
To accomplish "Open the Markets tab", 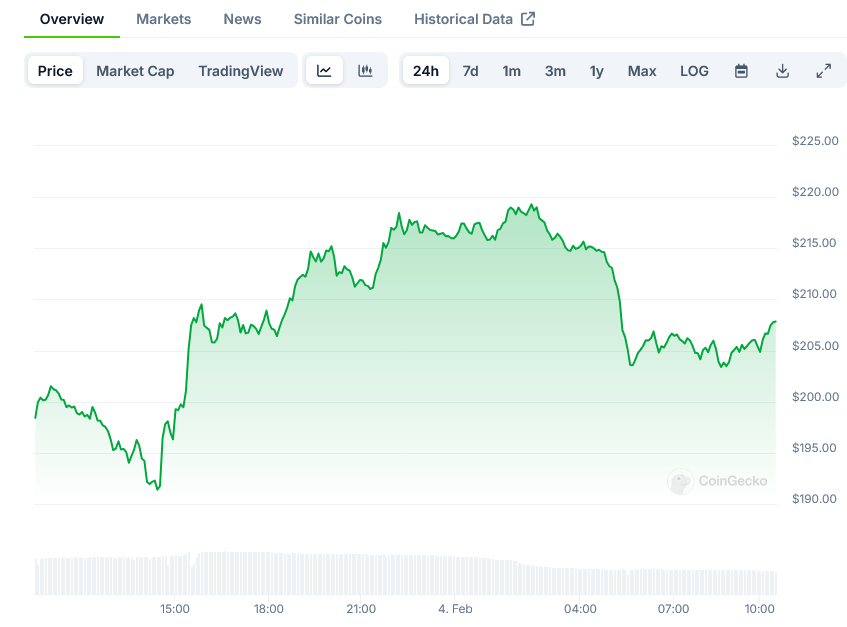I will 164,19.
